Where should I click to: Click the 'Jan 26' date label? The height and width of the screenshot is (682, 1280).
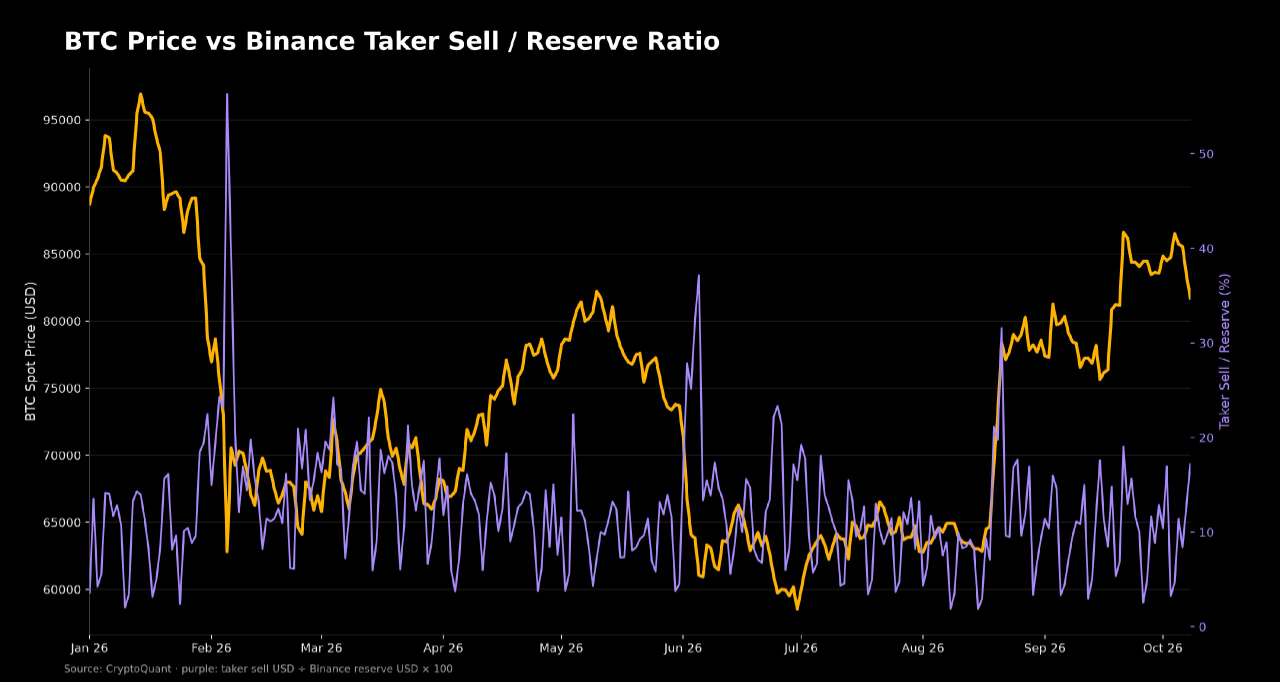coord(89,648)
